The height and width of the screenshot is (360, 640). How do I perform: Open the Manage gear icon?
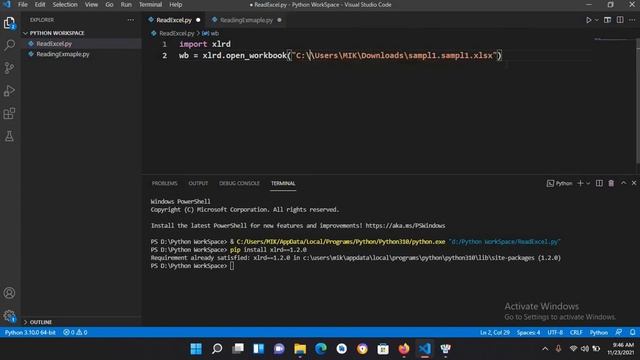tap(9, 316)
